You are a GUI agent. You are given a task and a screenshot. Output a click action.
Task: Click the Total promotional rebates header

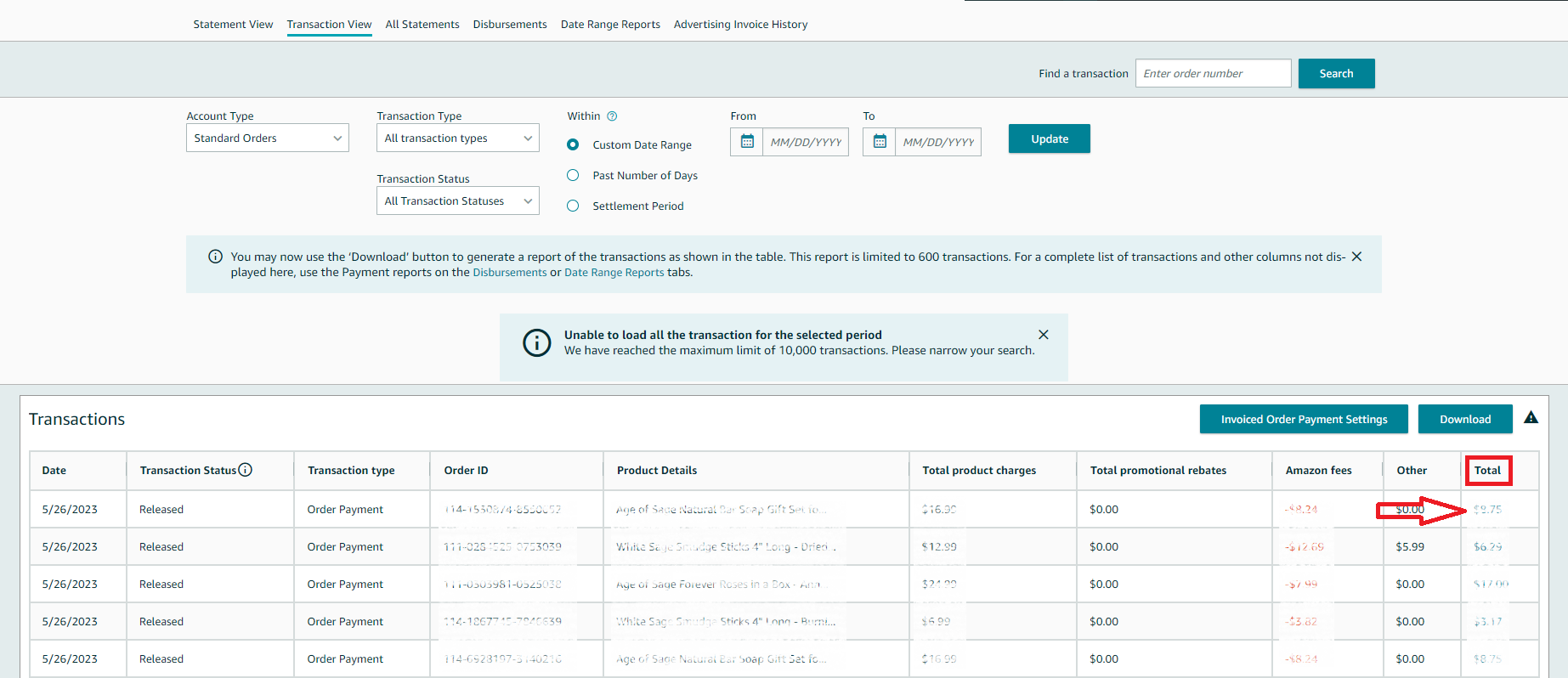click(x=1158, y=471)
